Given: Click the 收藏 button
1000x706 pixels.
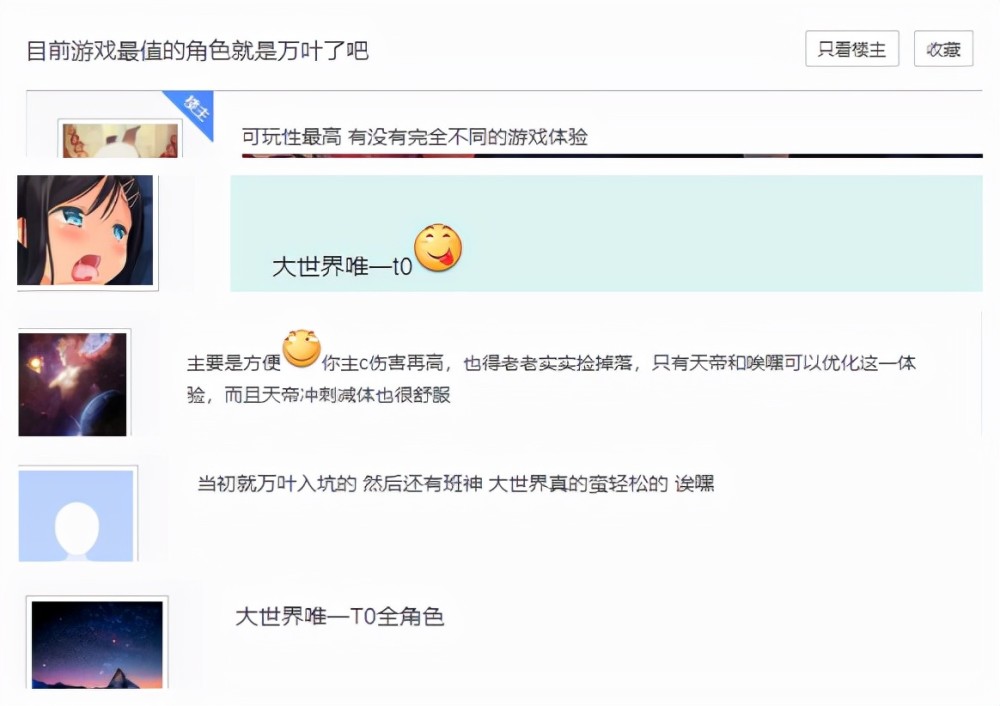Looking at the screenshot, I should (x=943, y=48).
